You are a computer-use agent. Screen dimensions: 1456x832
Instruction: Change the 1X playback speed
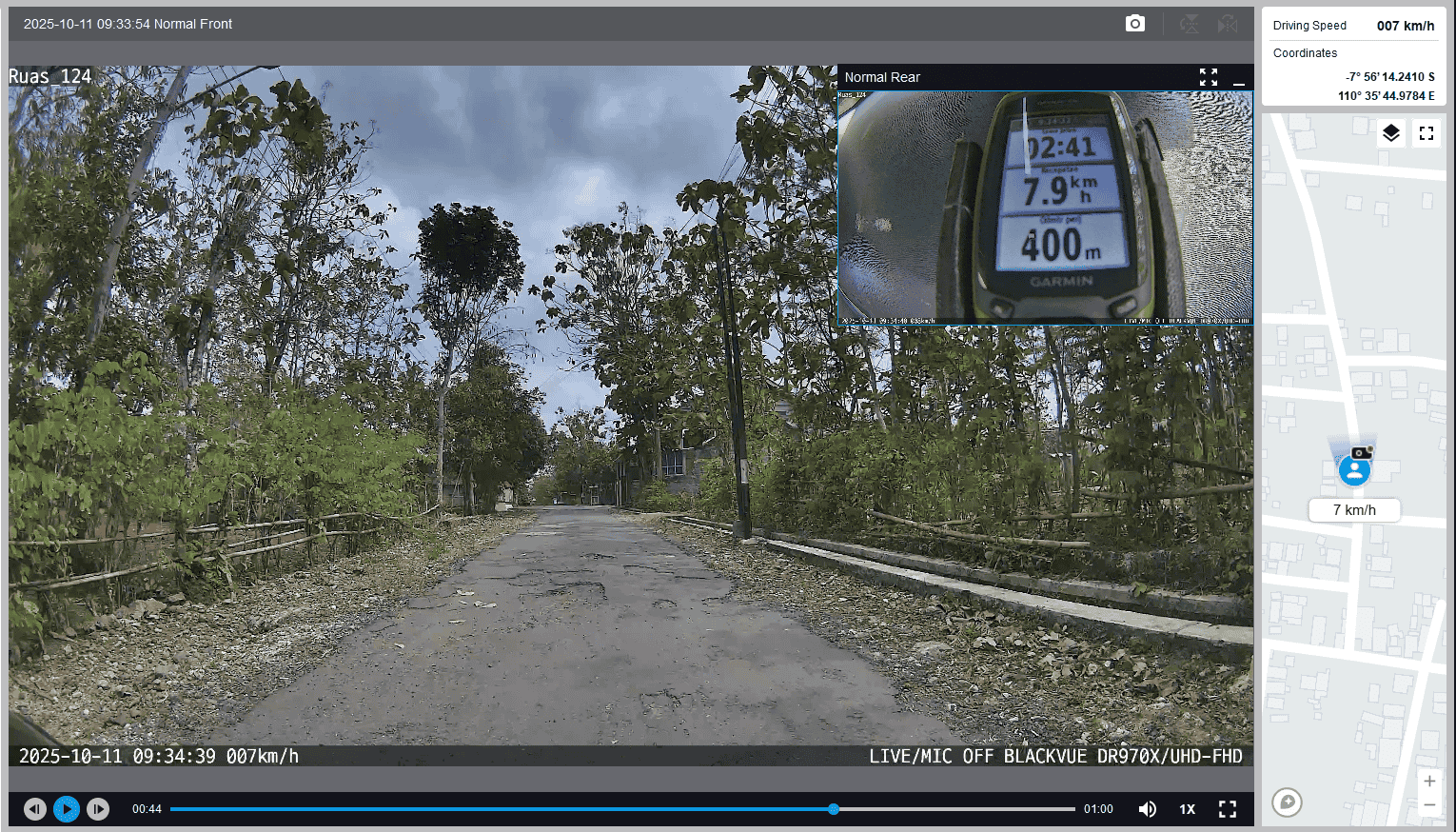1187,809
